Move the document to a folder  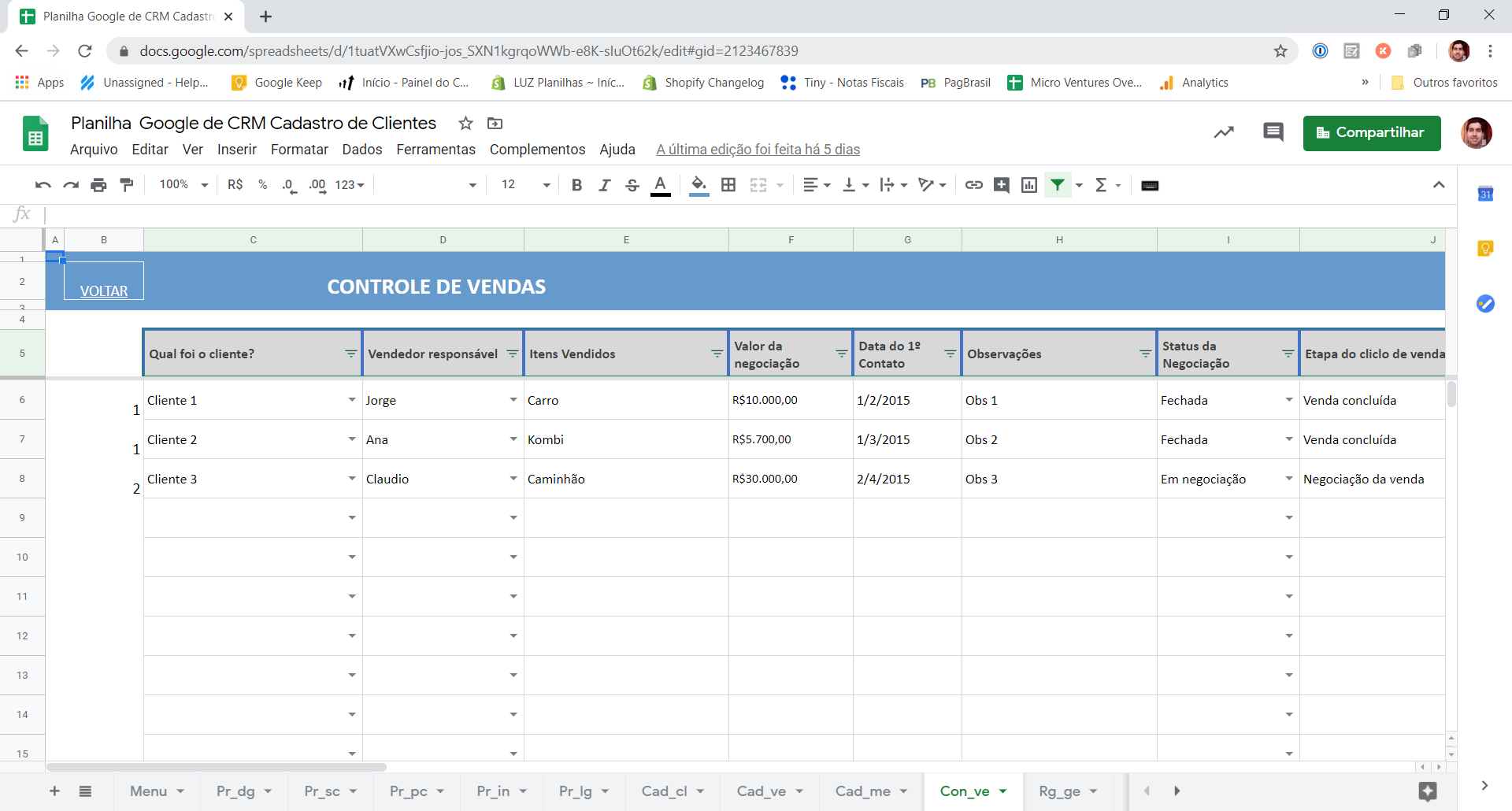pos(495,124)
